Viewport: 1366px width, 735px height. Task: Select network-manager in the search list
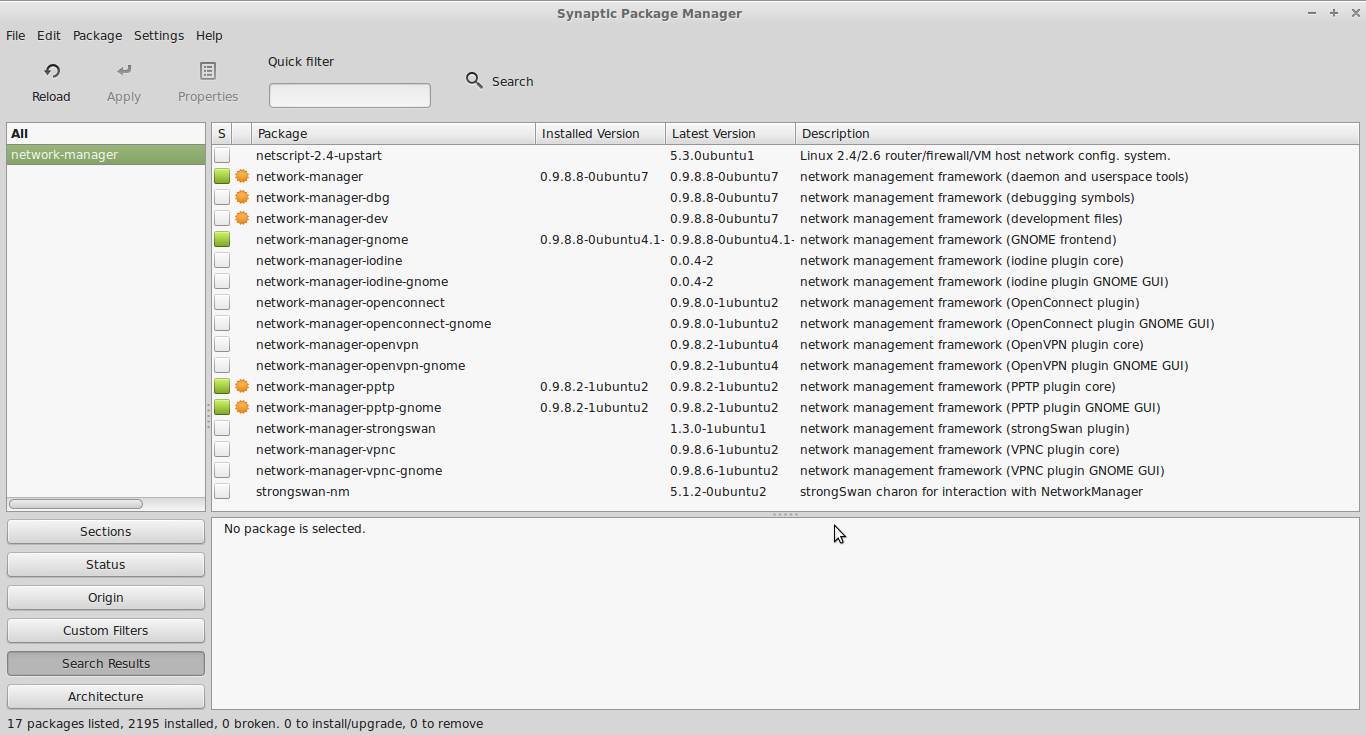(x=106, y=154)
